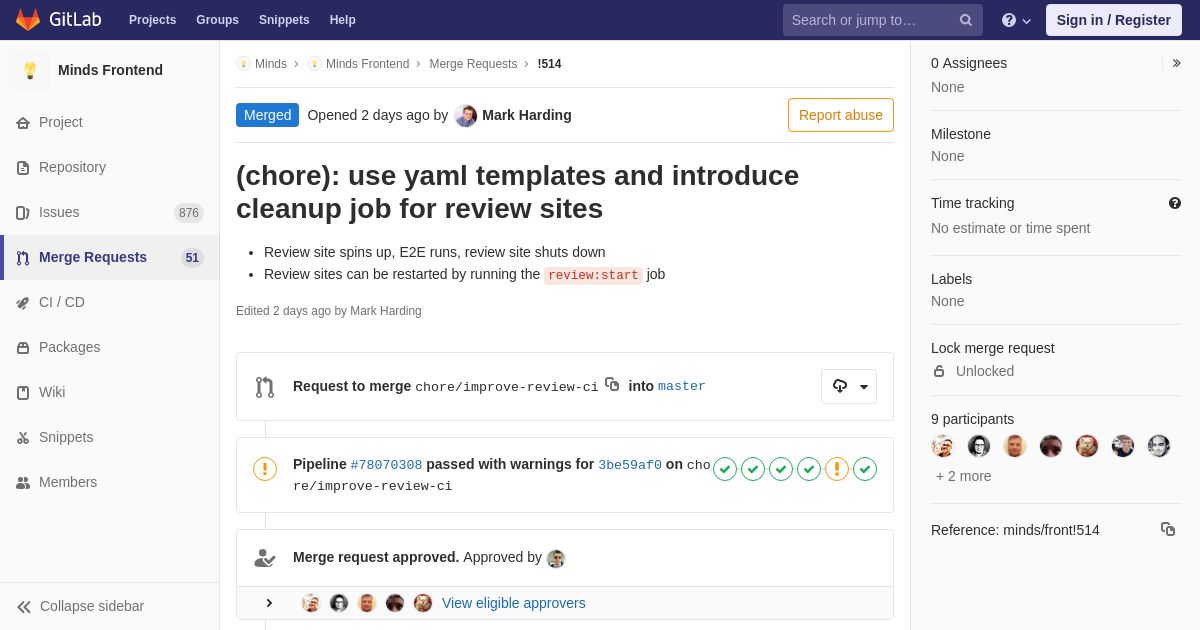Open the Project home sidebar icon
This screenshot has width=1200, height=630.
tap(23, 122)
